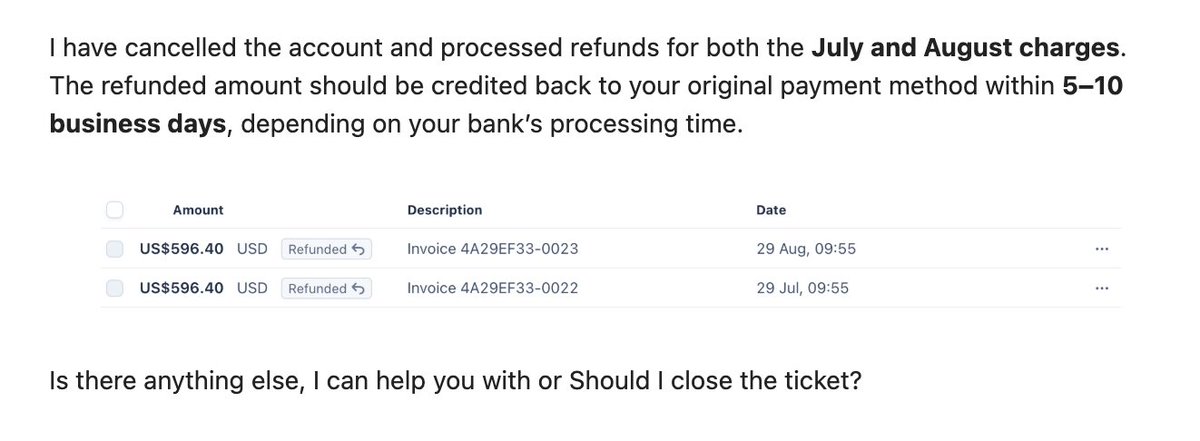The height and width of the screenshot is (441, 1200).
Task: Click the 29 Aug, 09:55 date cell
Action: (806, 249)
